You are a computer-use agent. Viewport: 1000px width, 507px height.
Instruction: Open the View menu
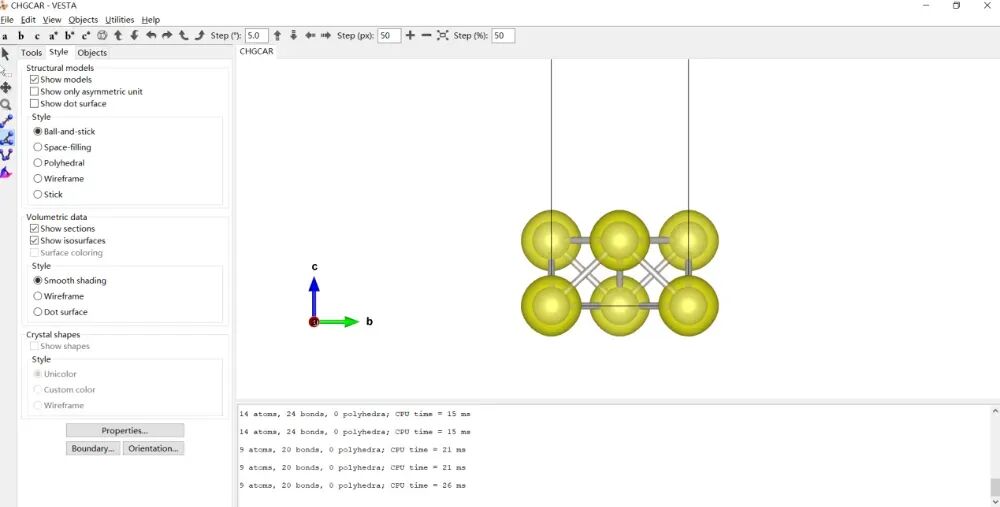[52, 20]
